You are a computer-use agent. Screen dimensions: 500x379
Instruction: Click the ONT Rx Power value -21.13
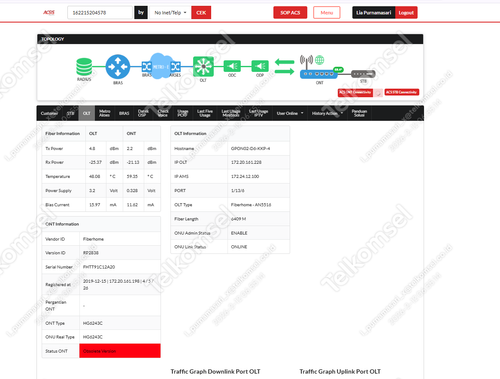[x=133, y=162]
